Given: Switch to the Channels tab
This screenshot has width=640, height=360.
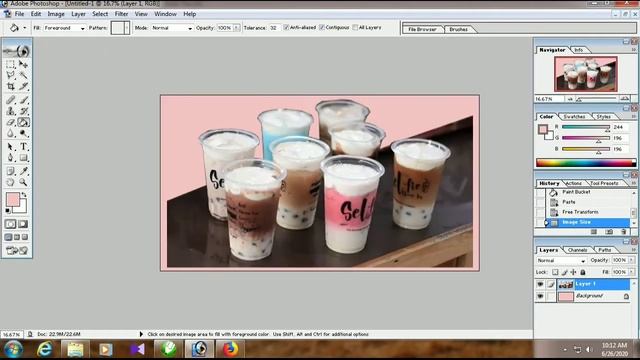Looking at the screenshot, I should coord(578,250).
